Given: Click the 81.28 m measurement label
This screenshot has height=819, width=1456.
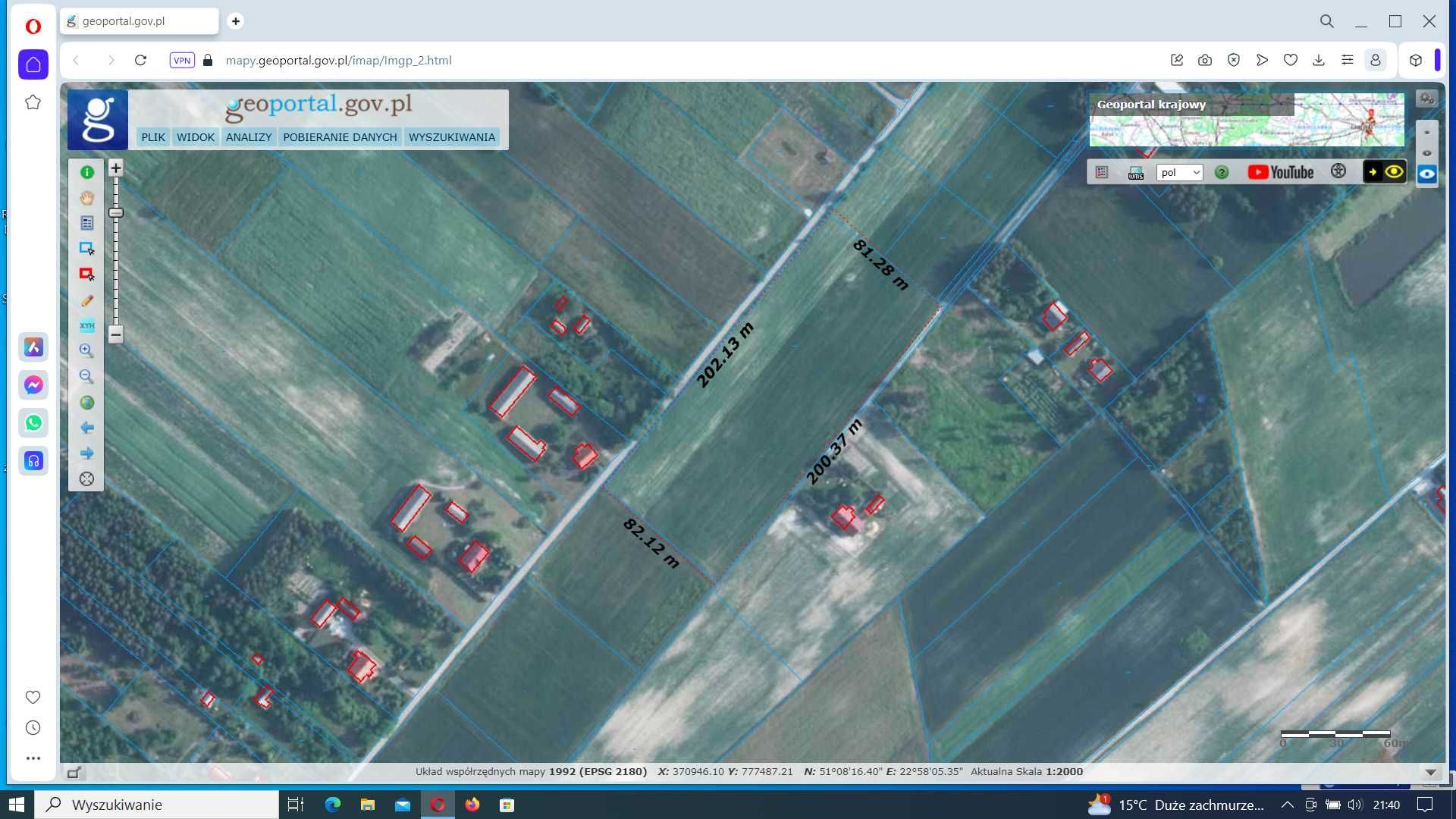Looking at the screenshot, I should tap(880, 265).
